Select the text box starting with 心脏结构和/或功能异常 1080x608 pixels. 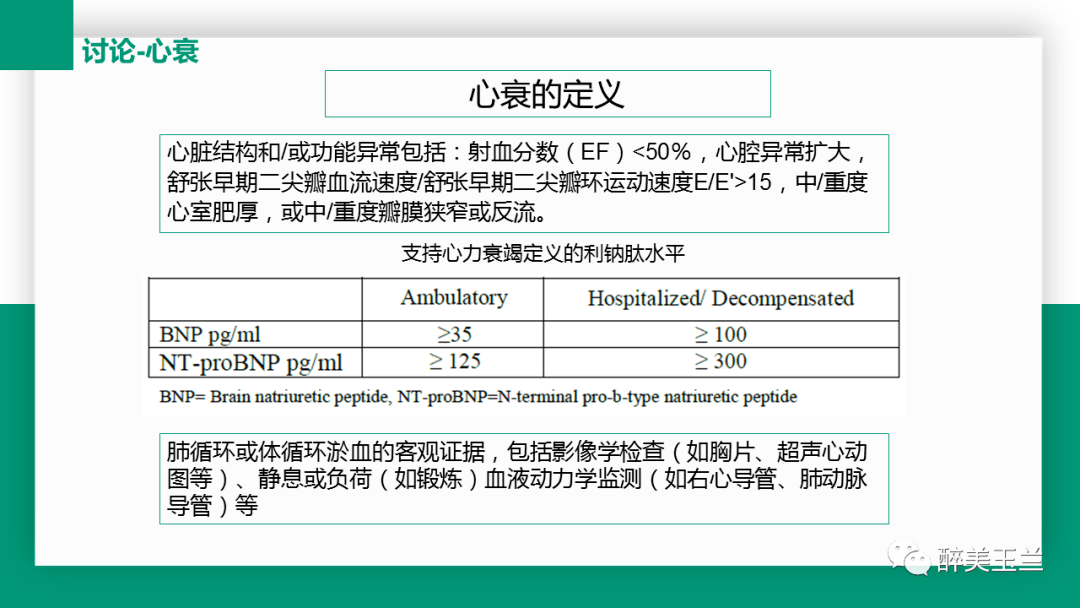pyautogui.click(x=524, y=183)
